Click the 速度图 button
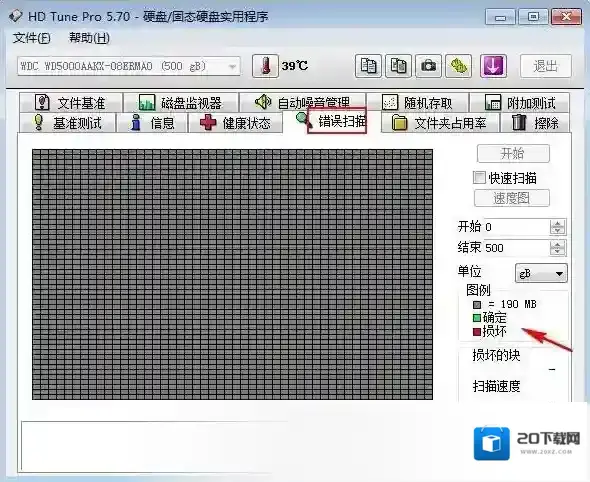Screen dimensions: 590x482 click(512, 198)
